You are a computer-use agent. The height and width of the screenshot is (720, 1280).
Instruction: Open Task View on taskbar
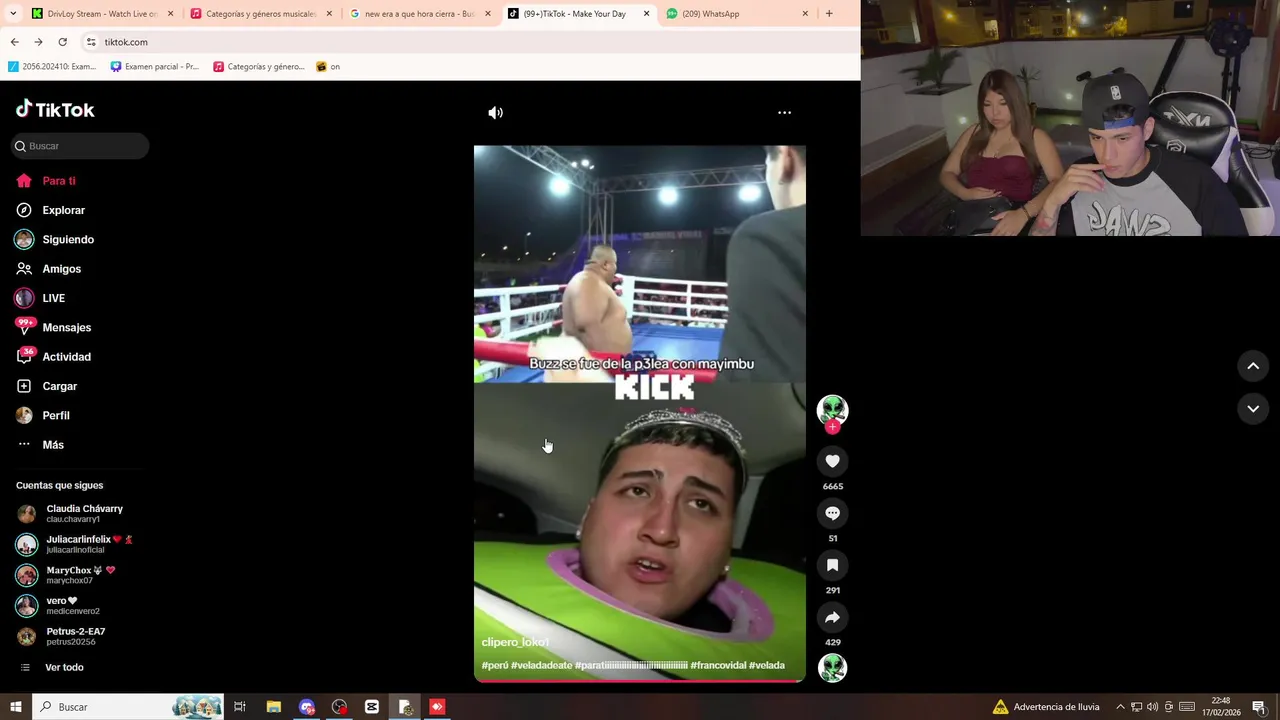240,707
